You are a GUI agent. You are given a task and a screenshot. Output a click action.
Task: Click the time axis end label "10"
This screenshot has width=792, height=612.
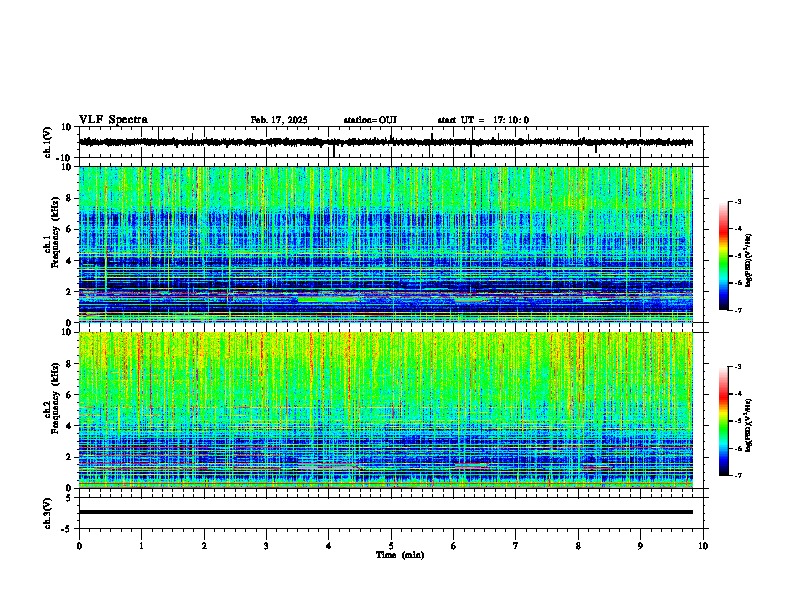tap(703, 546)
